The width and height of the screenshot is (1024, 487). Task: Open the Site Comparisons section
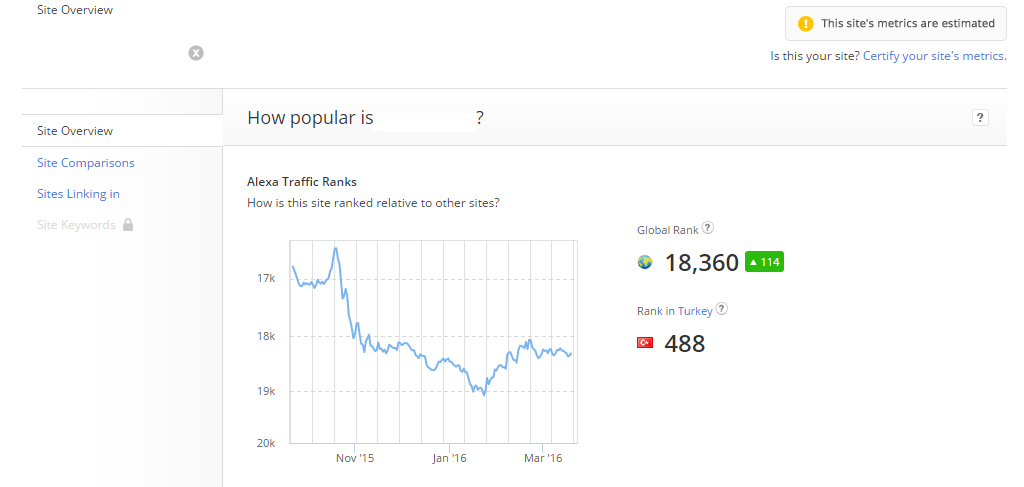[x=85, y=163]
